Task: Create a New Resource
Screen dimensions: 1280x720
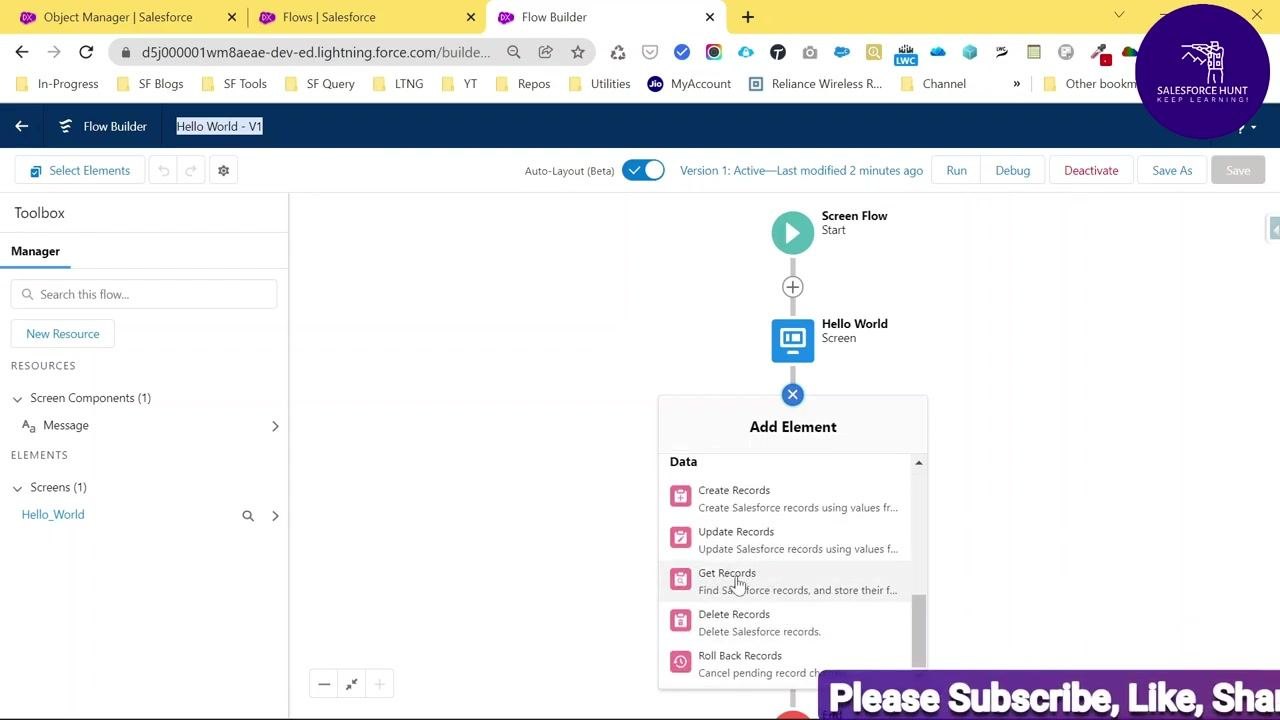Action: coord(63,334)
